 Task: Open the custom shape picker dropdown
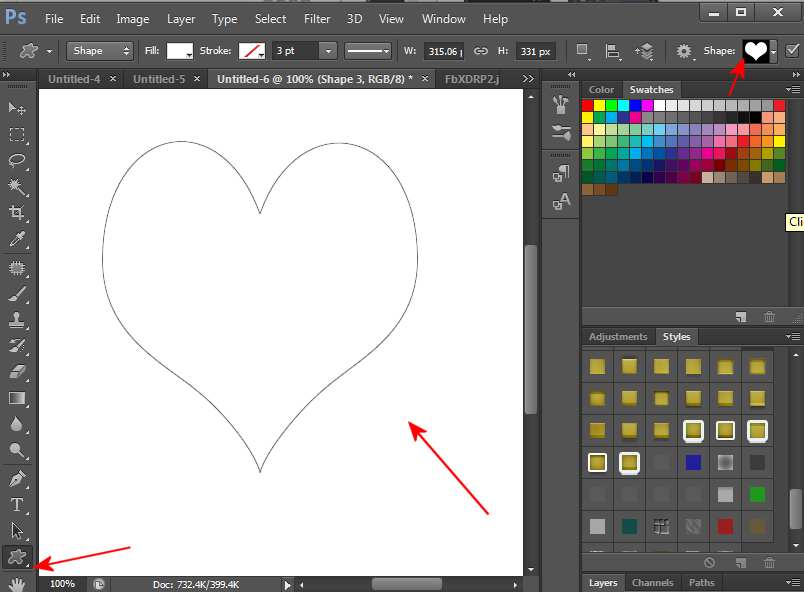click(773, 52)
